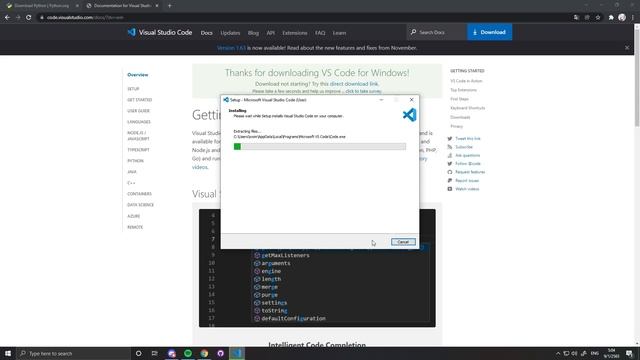This screenshot has height=360, width=640.
Task: Click the Ask questions icon
Action: pyautogui.click(x=450, y=156)
